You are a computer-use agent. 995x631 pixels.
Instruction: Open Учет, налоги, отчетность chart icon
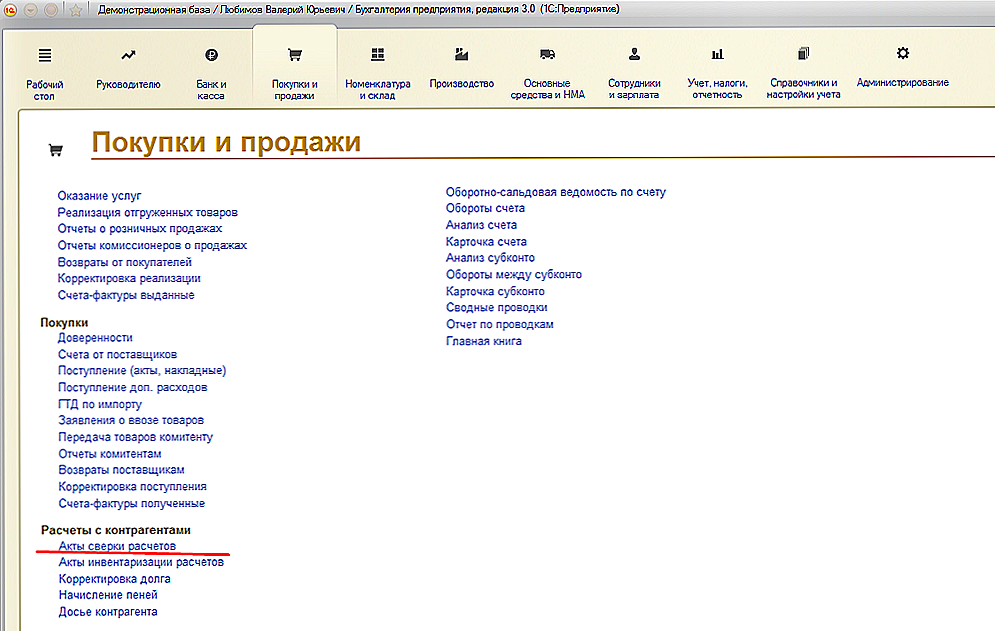(x=717, y=54)
